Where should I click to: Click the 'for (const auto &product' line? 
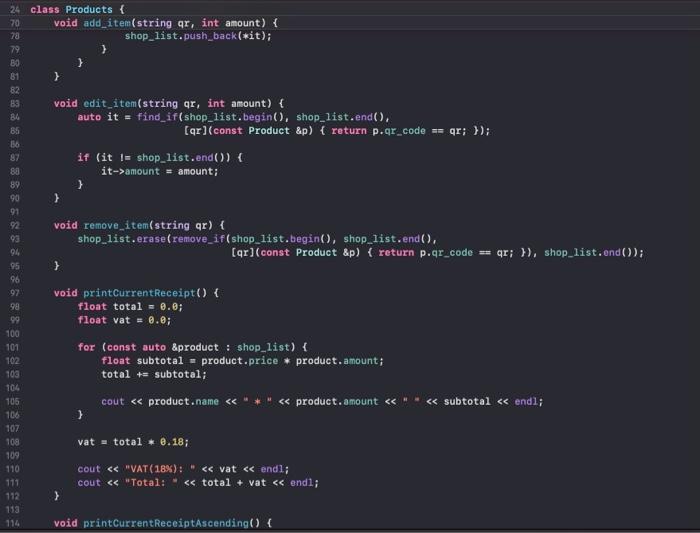(192, 347)
